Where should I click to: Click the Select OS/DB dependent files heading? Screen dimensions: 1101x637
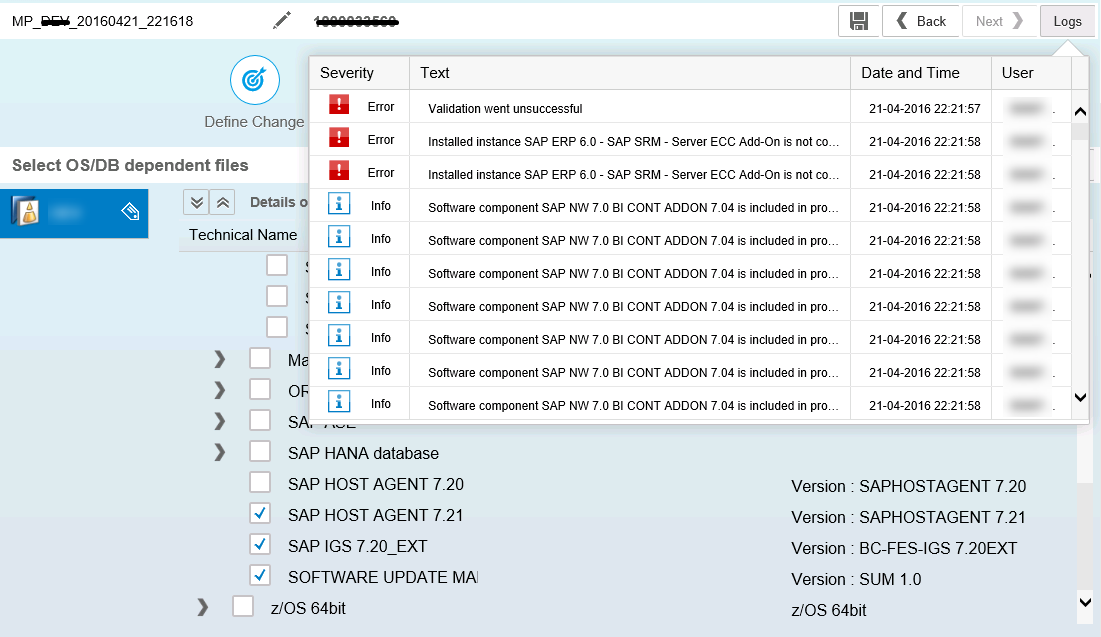tap(130, 166)
